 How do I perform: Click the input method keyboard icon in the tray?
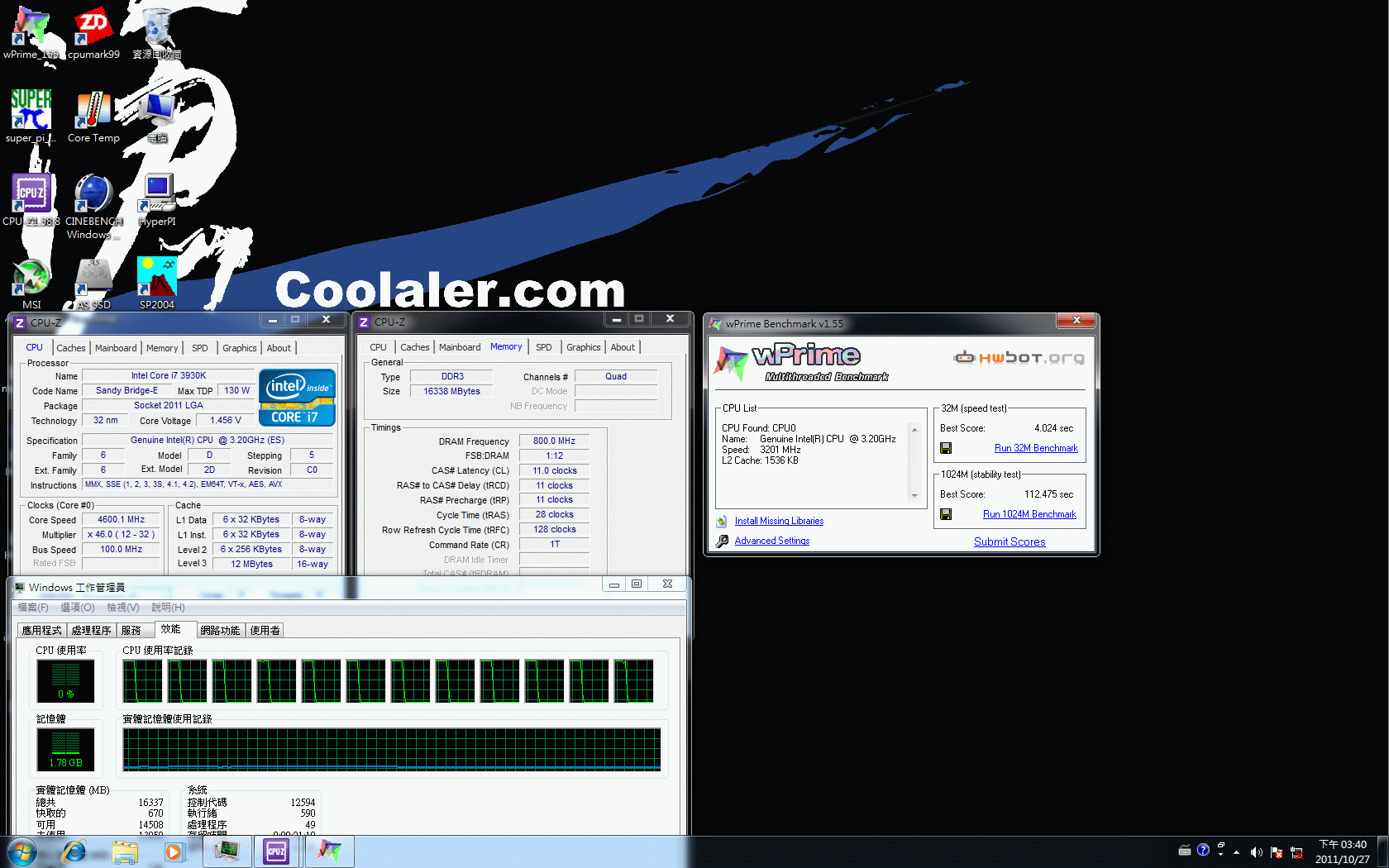click(x=1185, y=850)
